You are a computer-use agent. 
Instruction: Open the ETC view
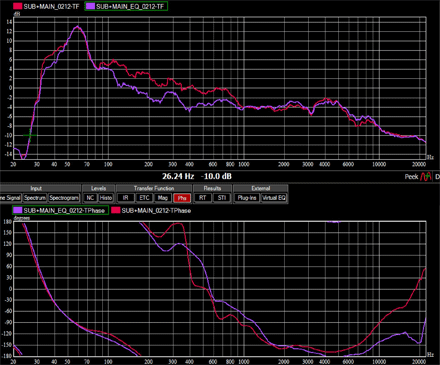(x=144, y=198)
